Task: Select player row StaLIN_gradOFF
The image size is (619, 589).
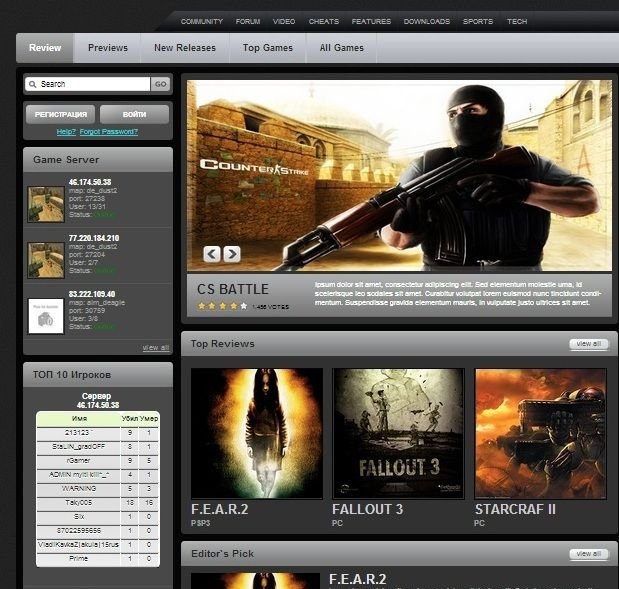Action: coord(98,447)
